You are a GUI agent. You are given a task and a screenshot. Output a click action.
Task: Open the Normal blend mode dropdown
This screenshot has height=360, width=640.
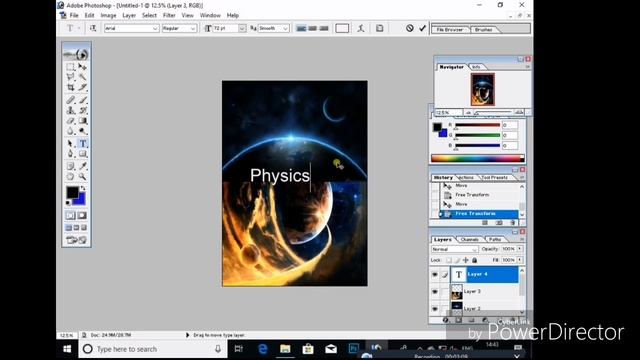click(475, 249)
